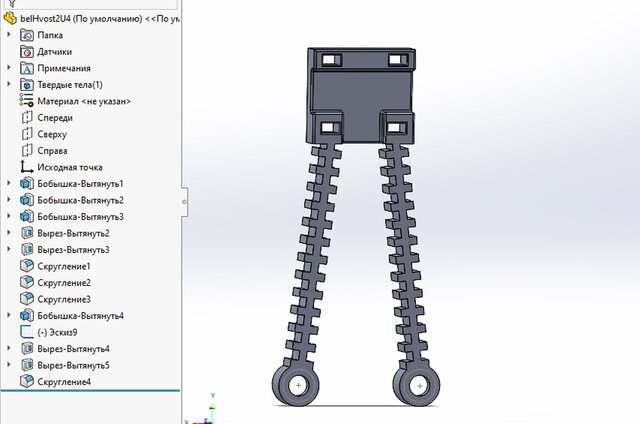Select the Скругление1 fillet icon
The height and width of the screenshot is (424, 640).
pos(27,267)
